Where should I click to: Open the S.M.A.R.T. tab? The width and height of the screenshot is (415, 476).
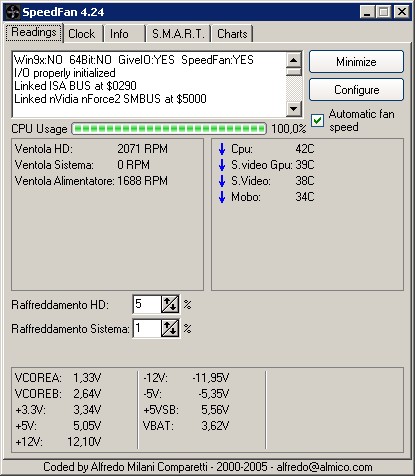178,34
